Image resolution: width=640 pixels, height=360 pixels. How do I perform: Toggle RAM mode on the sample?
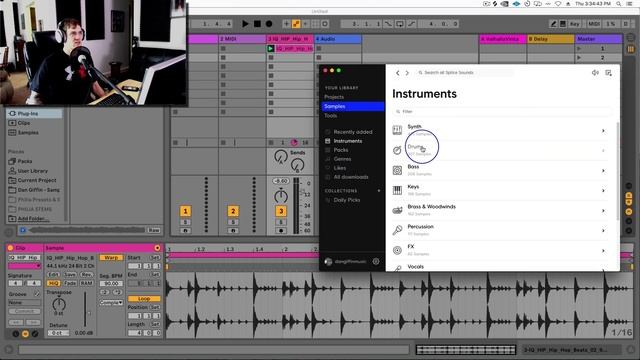click(86, 283)
